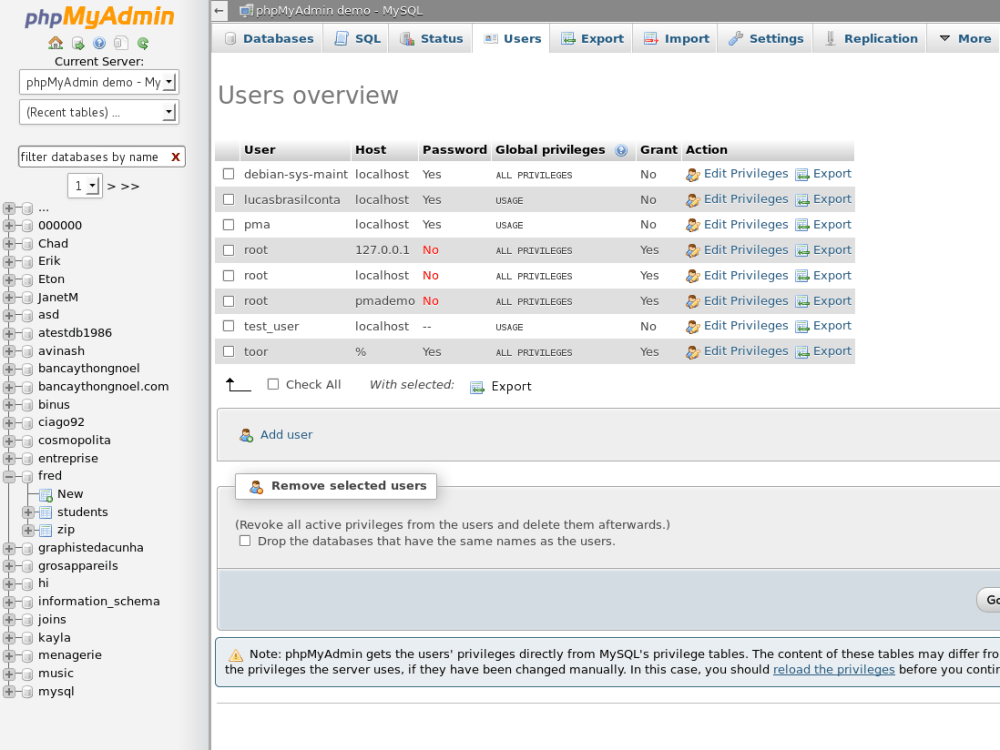The height and width of the screenshot is (750, 1000).
Task: Tick checkbox for debian-sys-maint user
Action: pyautogui.click(x=228, y=174)
